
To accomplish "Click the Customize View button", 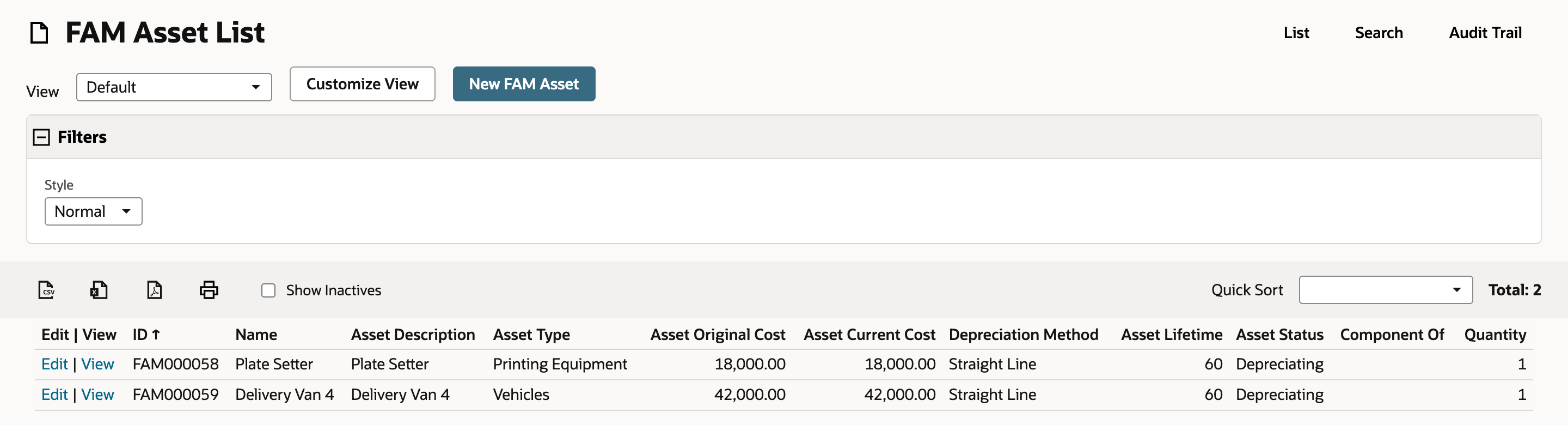I will pyautogui.click(x=362, y=84).
